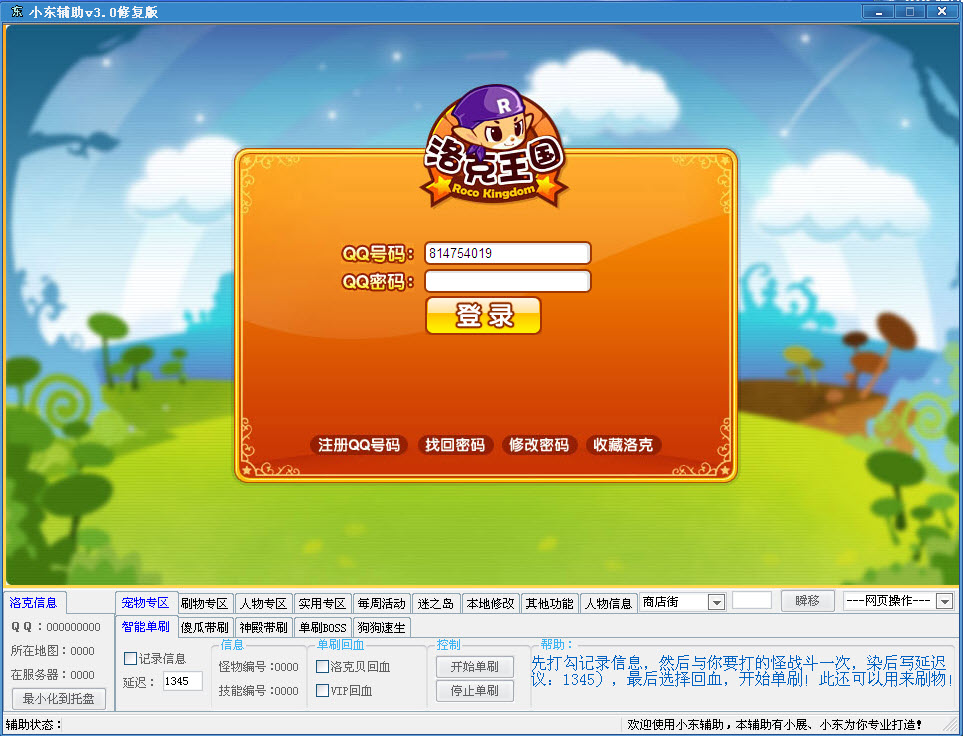This screenshot has height=736, width=963.
Task: Expand the 网页操作 dropdown
Action: click(945, 601)
